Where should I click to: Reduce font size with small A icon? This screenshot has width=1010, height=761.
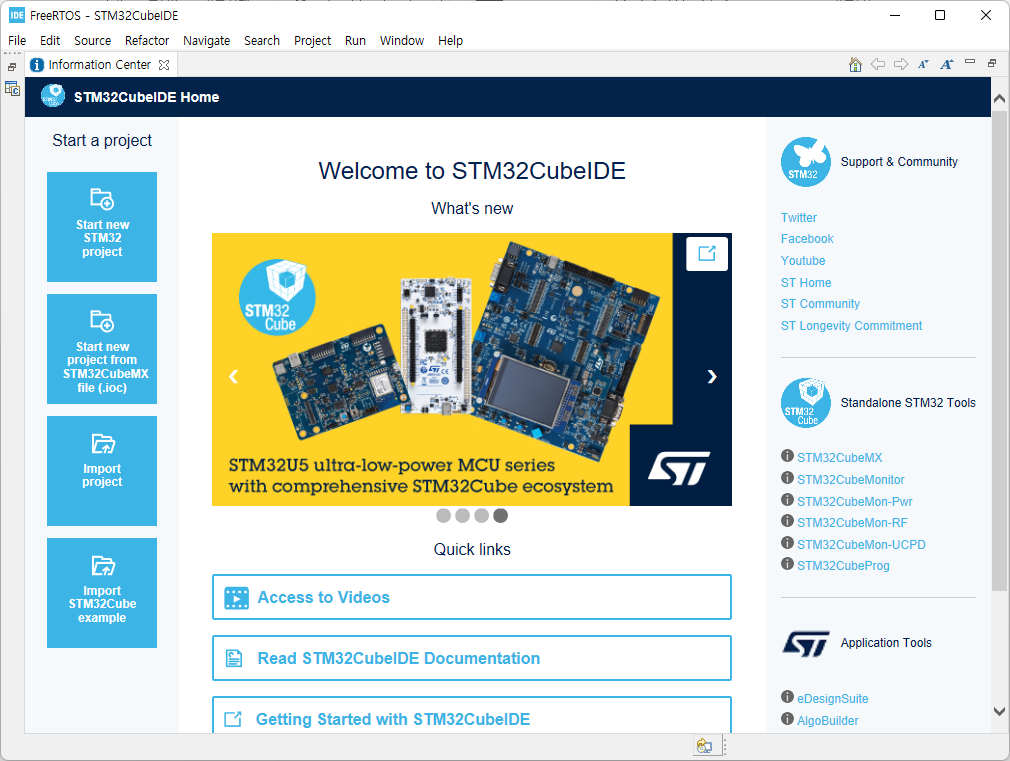(923, 64)
